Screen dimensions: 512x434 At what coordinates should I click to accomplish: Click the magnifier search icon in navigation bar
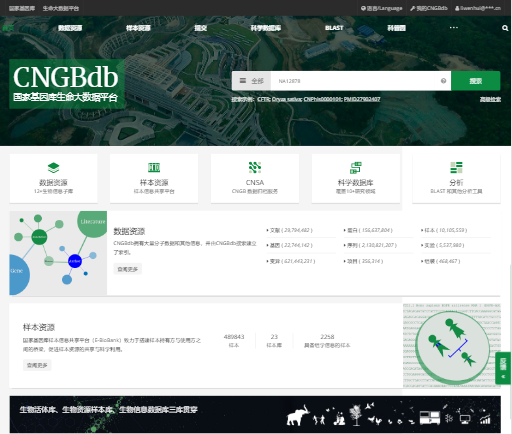click(x=505, y=28)
